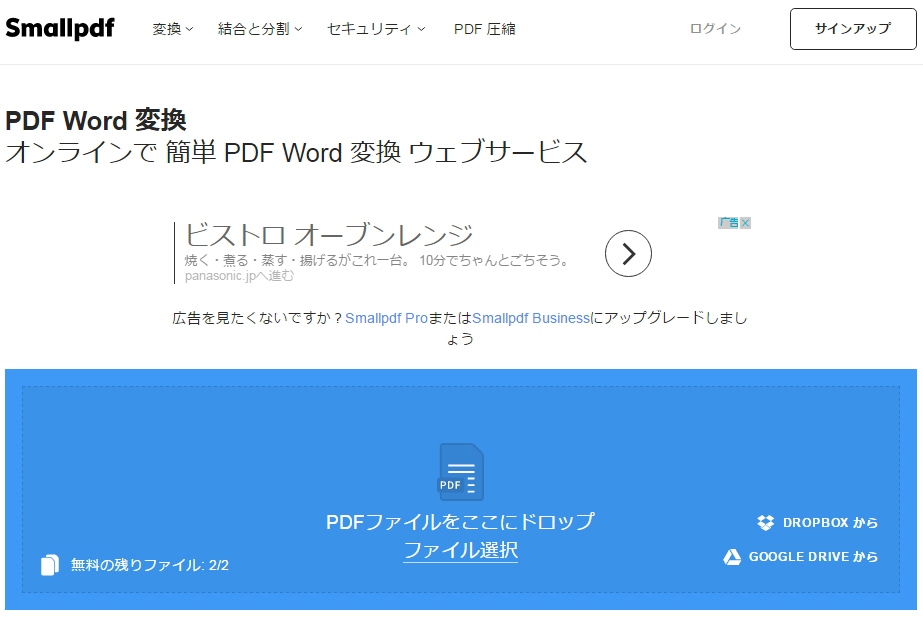Click the サインアップ button

click(853, 29)
